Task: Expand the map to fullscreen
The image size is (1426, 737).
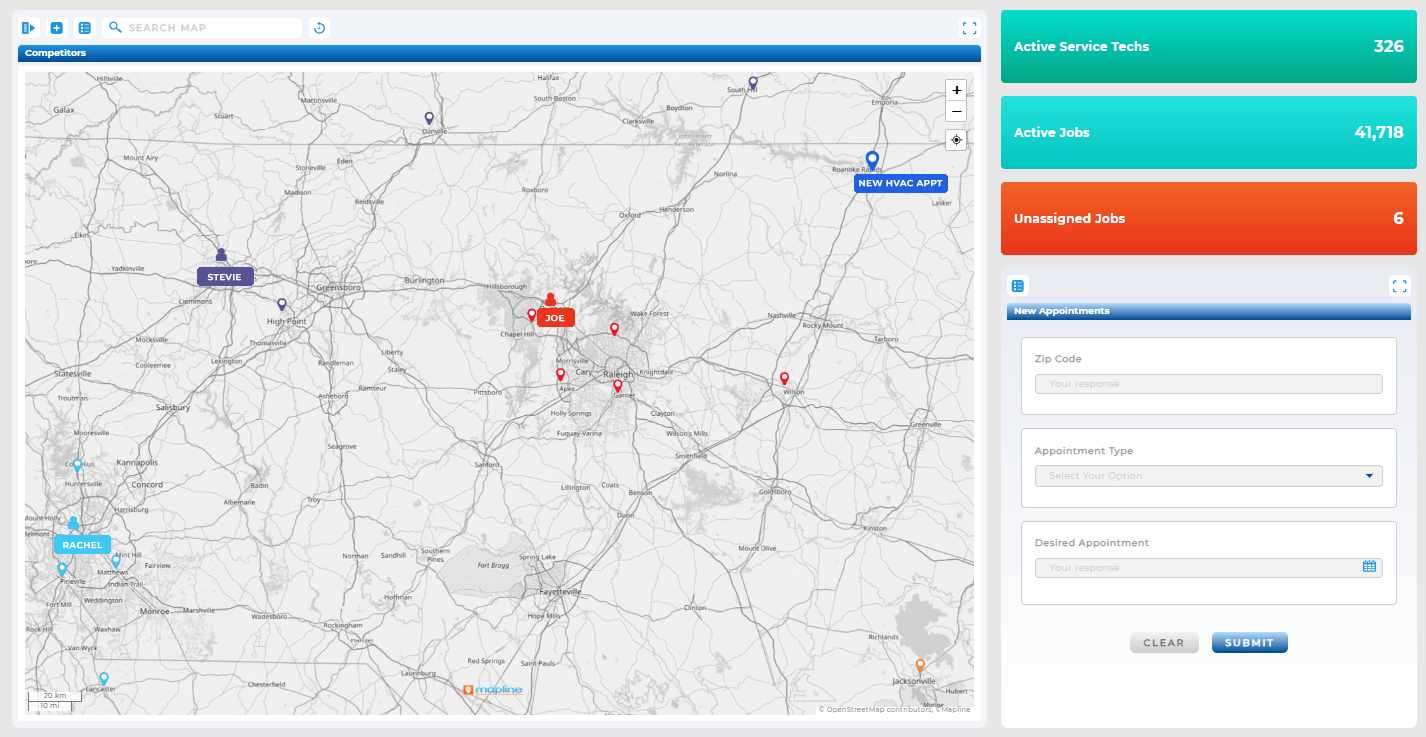Action: (x=969, y=27)
